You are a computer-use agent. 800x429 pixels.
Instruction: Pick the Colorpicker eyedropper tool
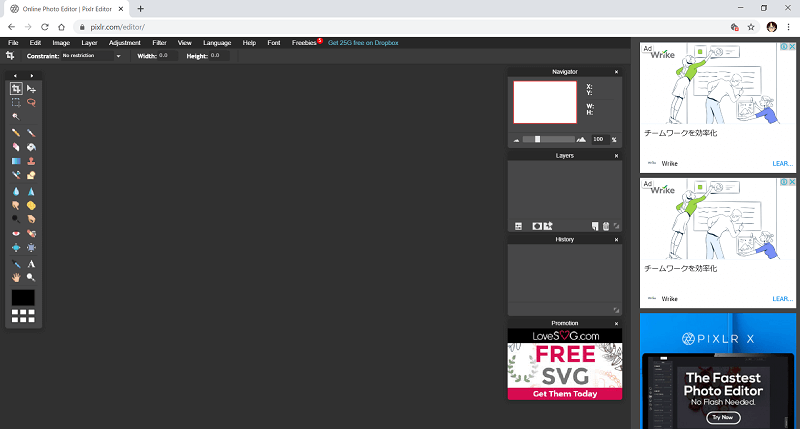(x=16, y=264)
